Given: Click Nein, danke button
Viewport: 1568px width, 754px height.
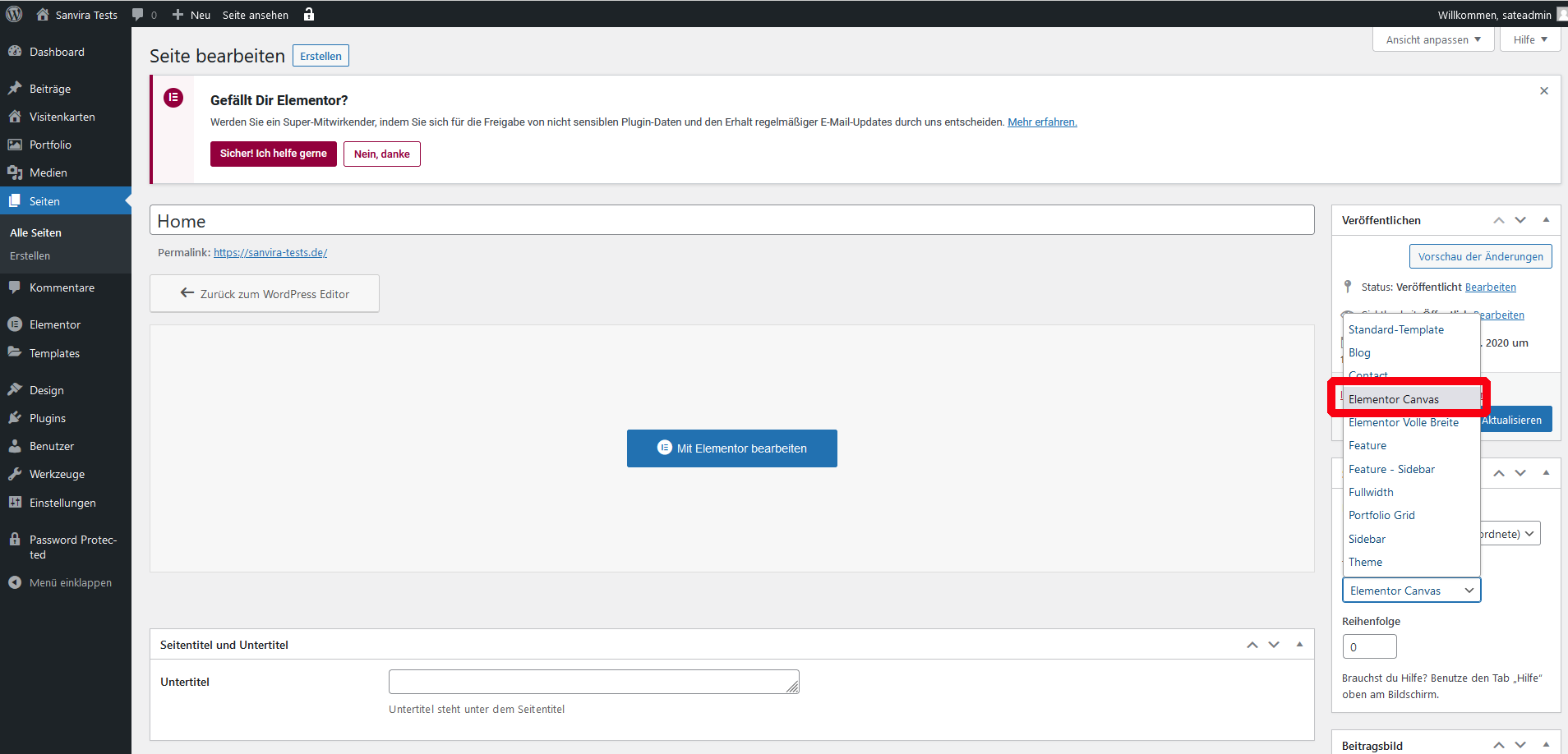Looking at the screenshot, I should [x=382, y=154].
